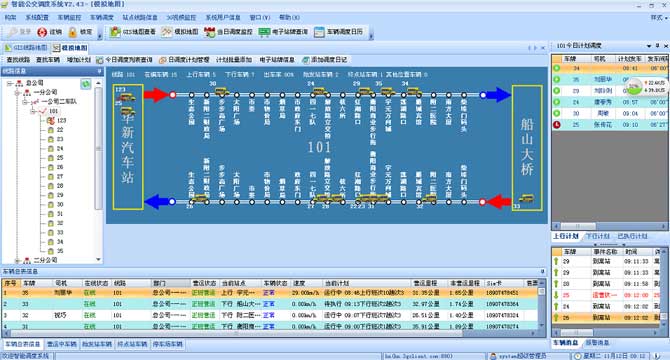
Task: Collapse the 一分公司 tree node
Action: coord(17,92)
